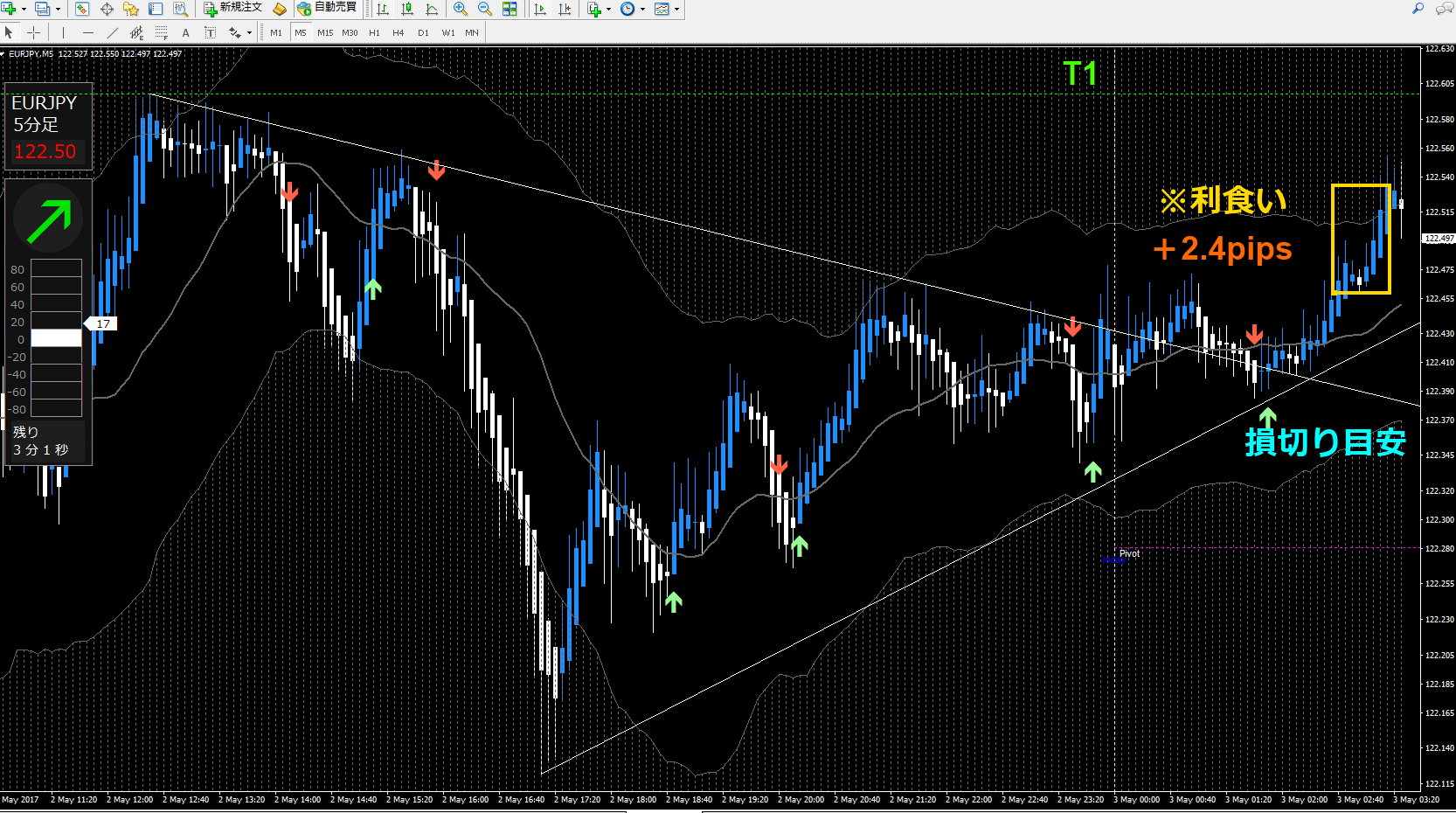Expand the new chart dropdown arrow
Screen dimensions: 1456x813
point(24,9)
